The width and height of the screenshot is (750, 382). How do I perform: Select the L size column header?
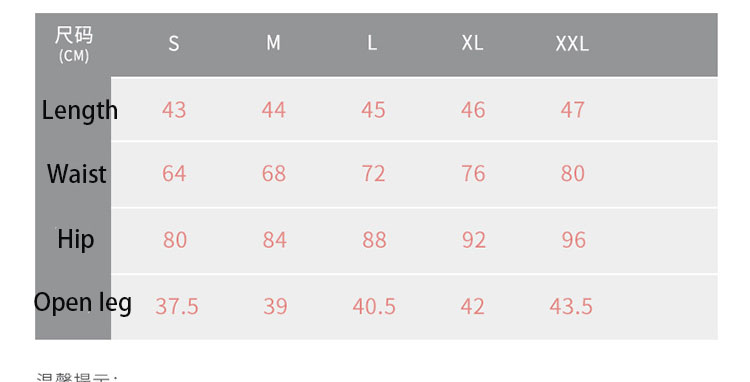tap(372, 43)
